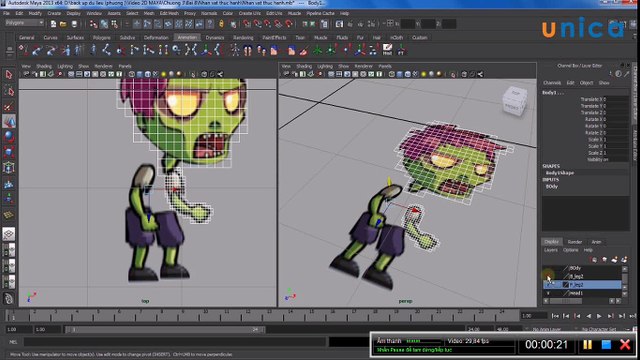Viewport: 640px width, 360px height.
Task: Toggle the lock selection padlock icon
Action: pos(221,24)
